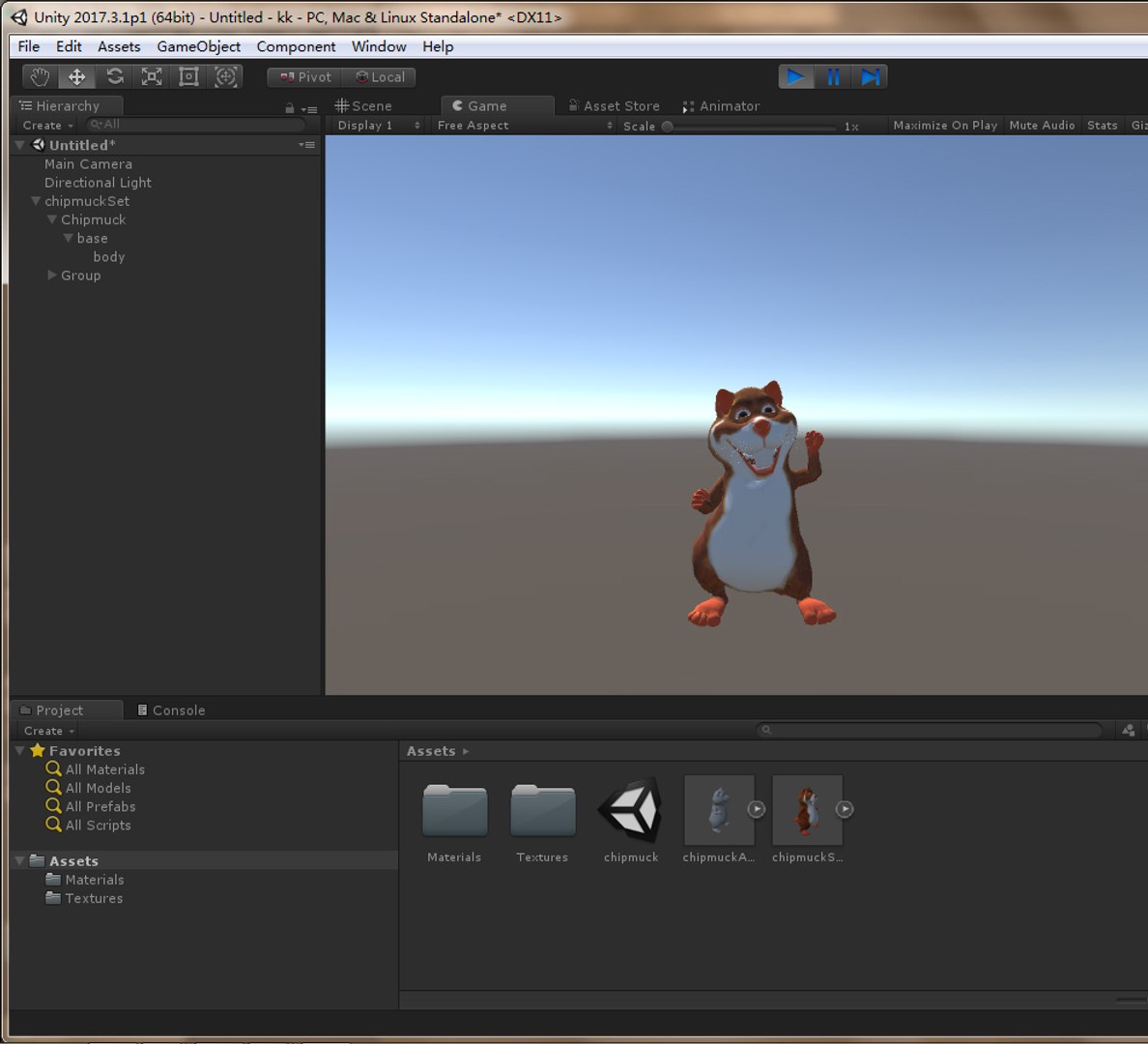
Task: Open the Free Aspect dropdown
Action: click(524, 126)
